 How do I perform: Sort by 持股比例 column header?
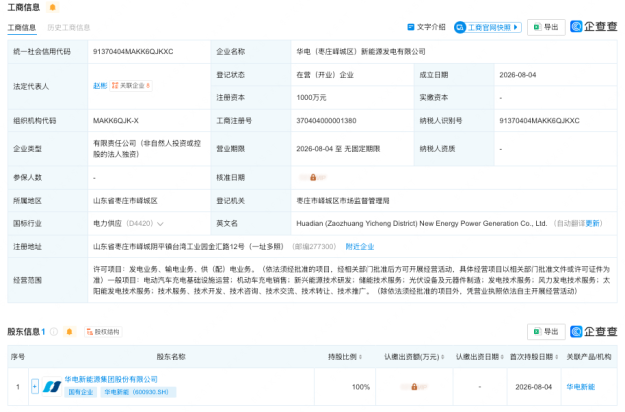coord(345,357)
